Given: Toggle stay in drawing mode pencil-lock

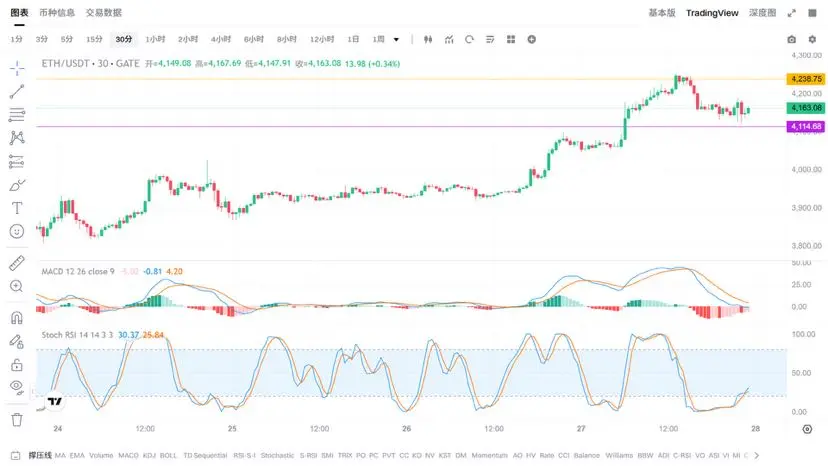Looking at the screenshot, I should point(17,341).
